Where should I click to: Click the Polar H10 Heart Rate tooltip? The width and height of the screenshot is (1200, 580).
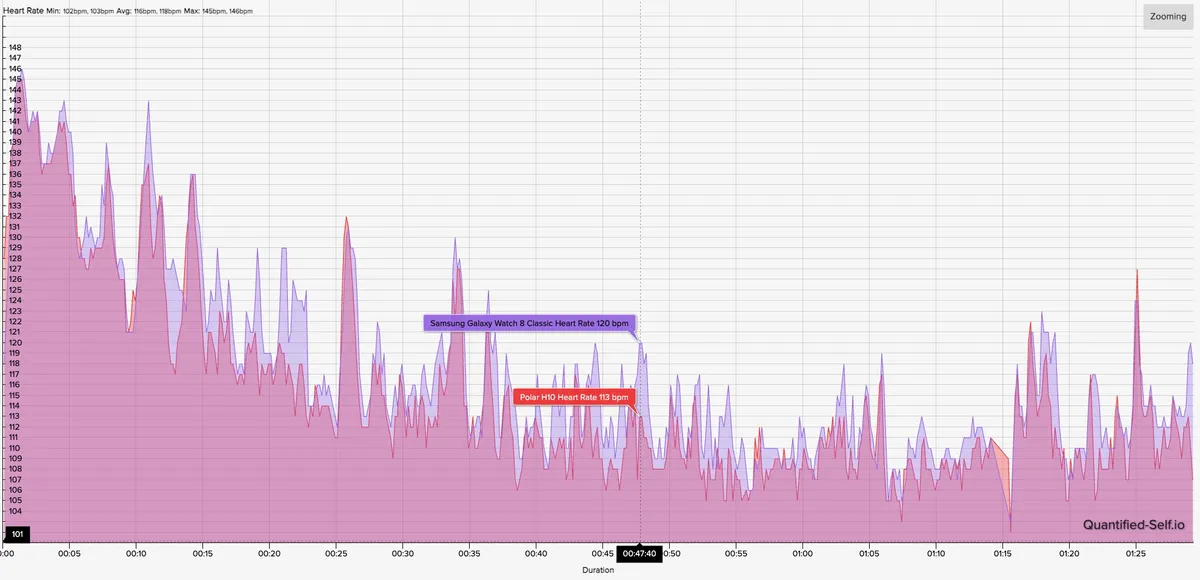click(574, 397)
